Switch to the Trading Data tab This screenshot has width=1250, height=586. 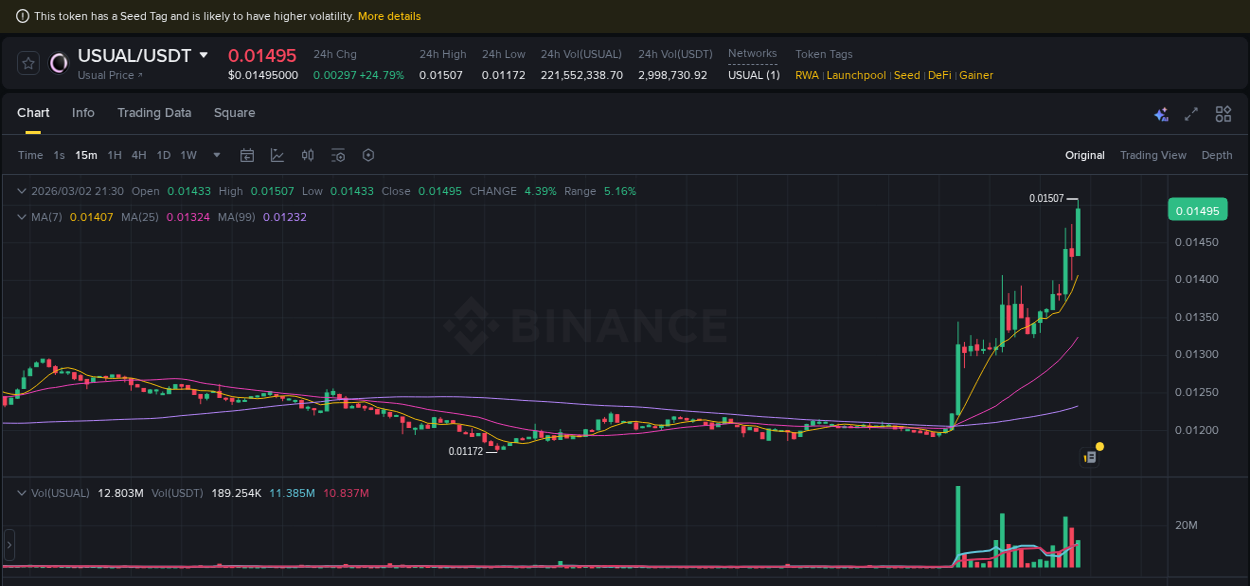coord(154,113)
